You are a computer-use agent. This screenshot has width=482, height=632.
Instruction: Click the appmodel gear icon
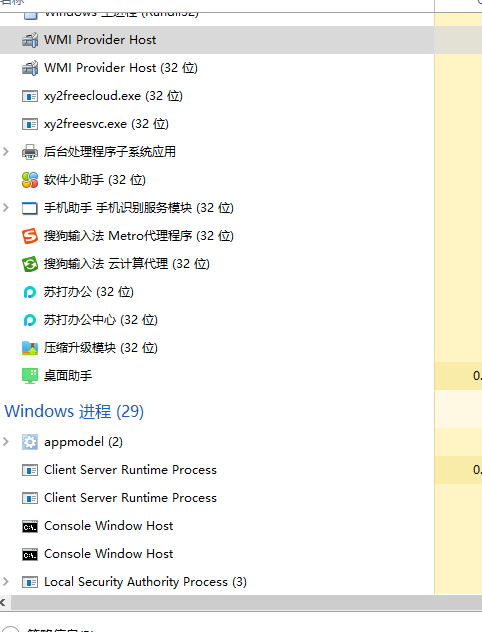30,442
